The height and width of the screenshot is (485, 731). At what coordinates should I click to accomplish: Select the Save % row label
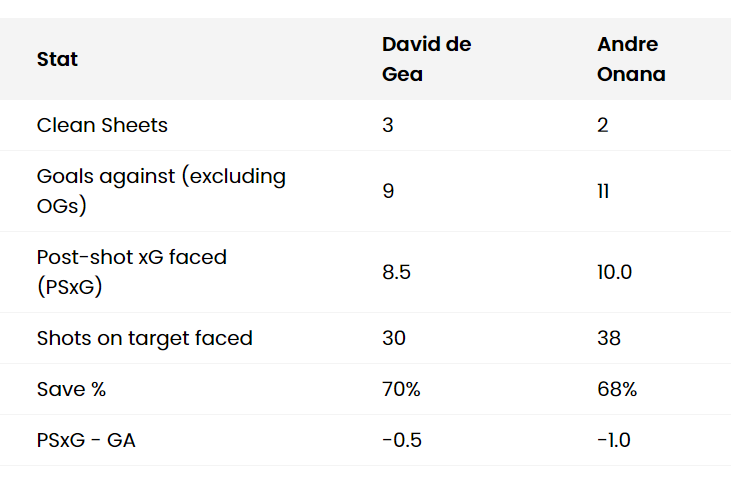(71, 389)
